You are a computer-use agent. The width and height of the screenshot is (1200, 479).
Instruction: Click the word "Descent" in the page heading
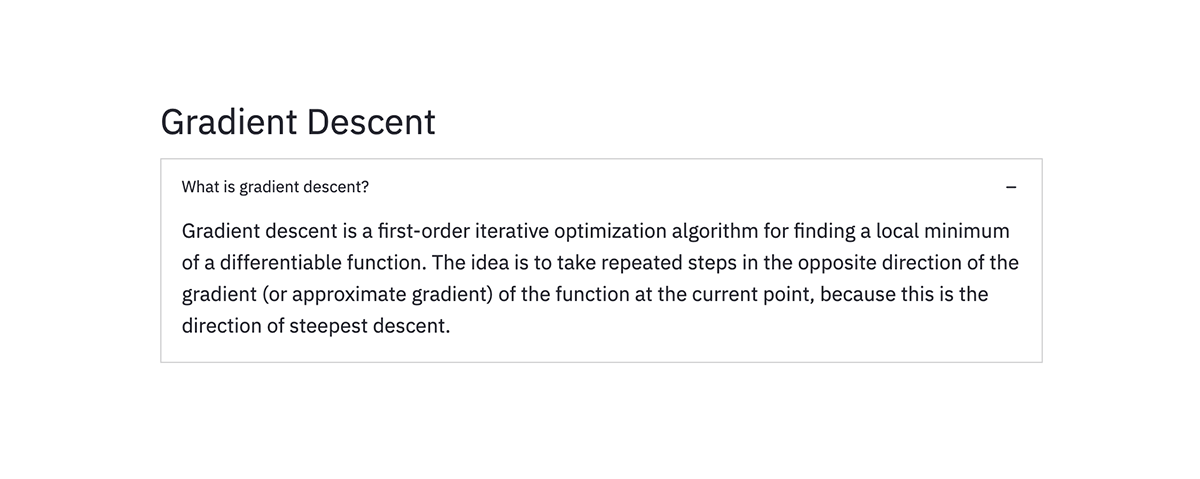371,122
